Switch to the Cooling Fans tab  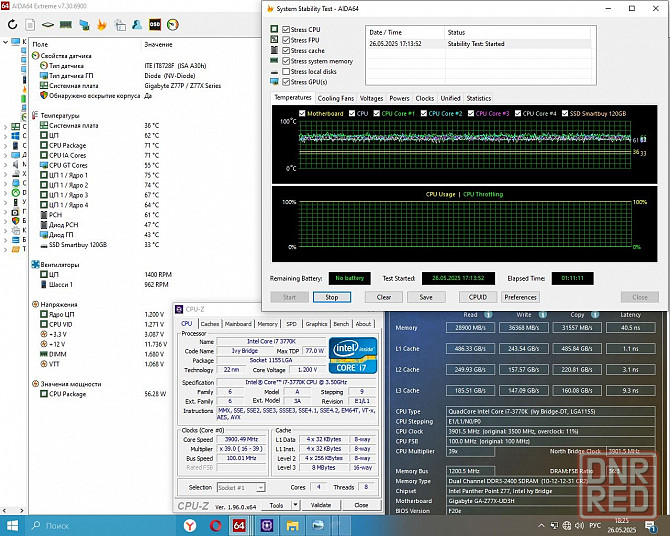click(x=335, y=98)
